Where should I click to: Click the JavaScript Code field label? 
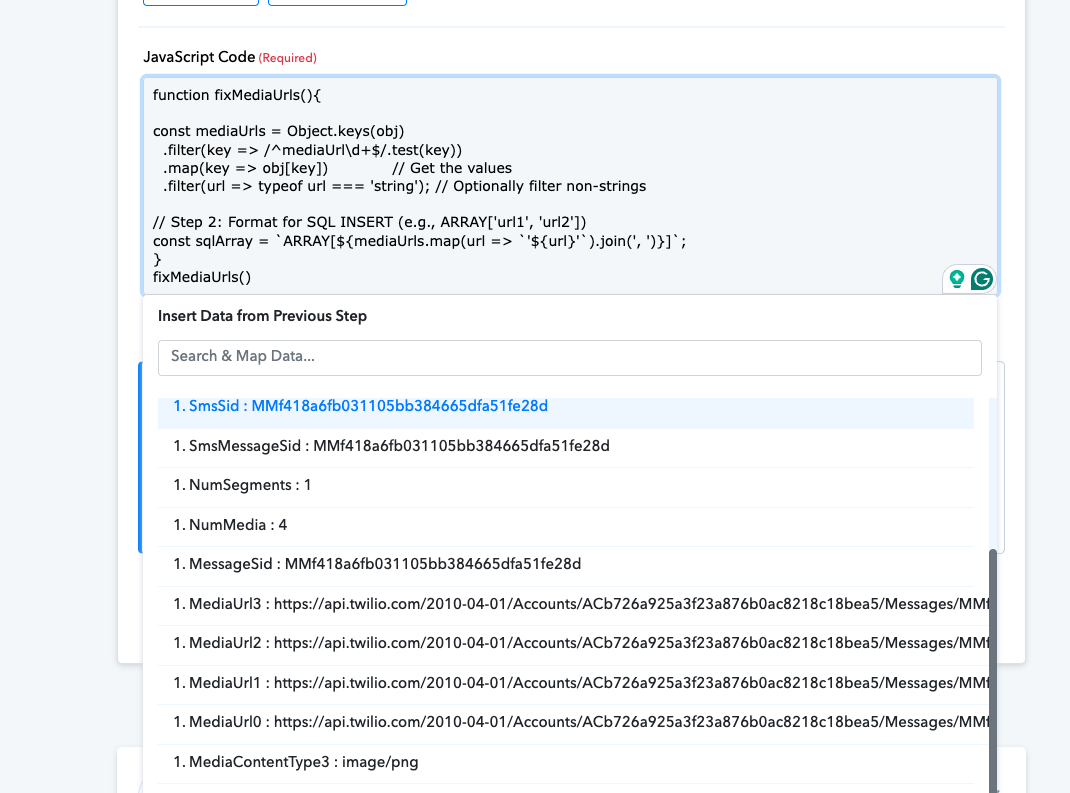pyautogui.click(x=199, y=57)
